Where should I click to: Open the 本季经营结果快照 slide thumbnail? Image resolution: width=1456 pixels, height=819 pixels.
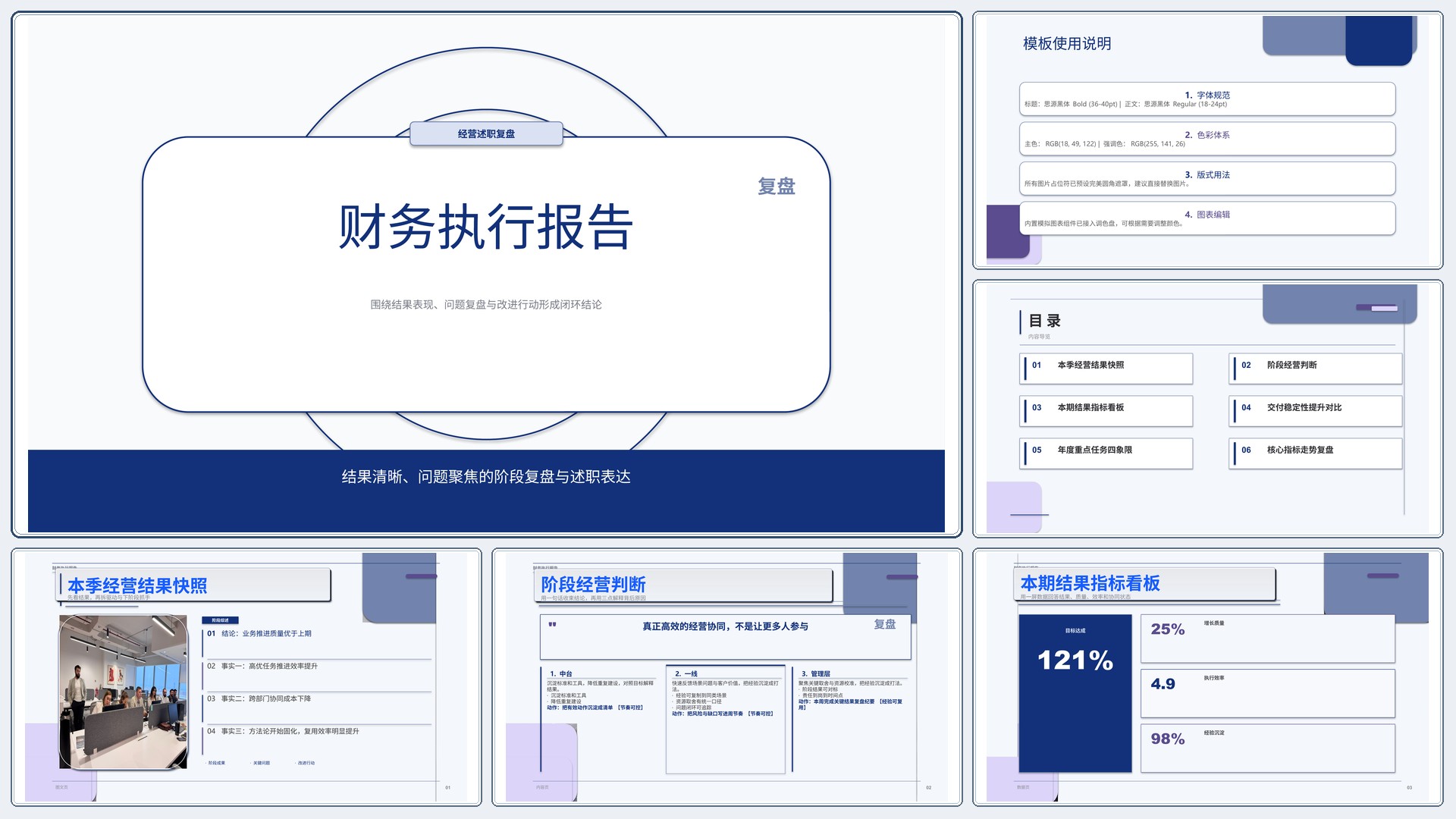click(x=246, y=676)
